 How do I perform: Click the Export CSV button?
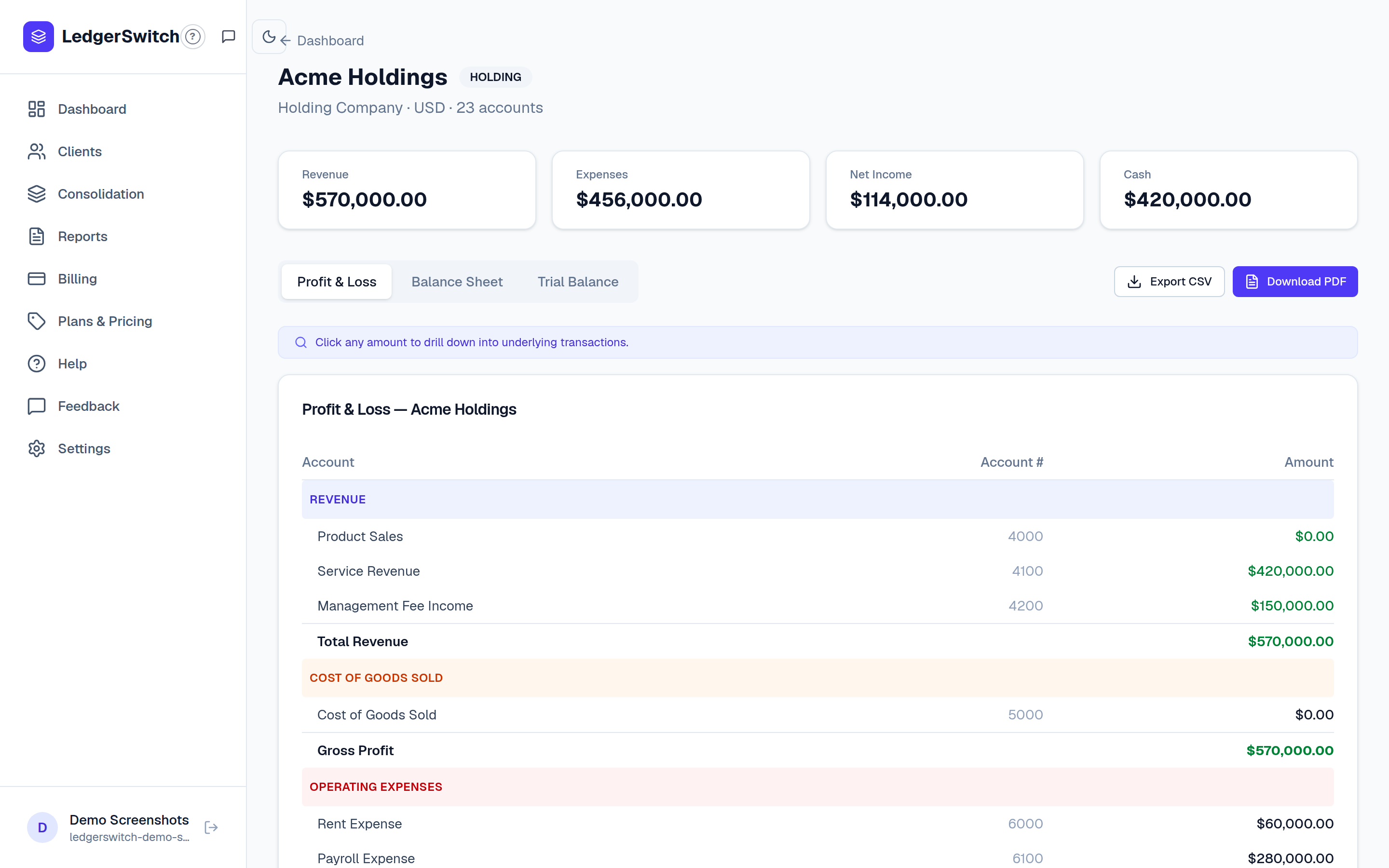pos(1169,282)
